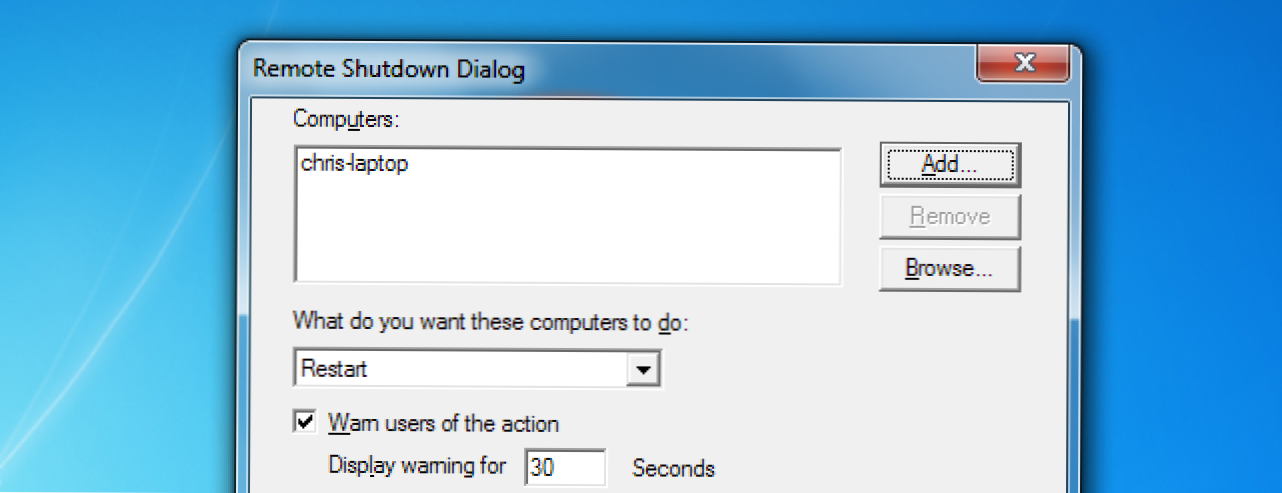Click empty space in the Computers list box

(567, 230)
